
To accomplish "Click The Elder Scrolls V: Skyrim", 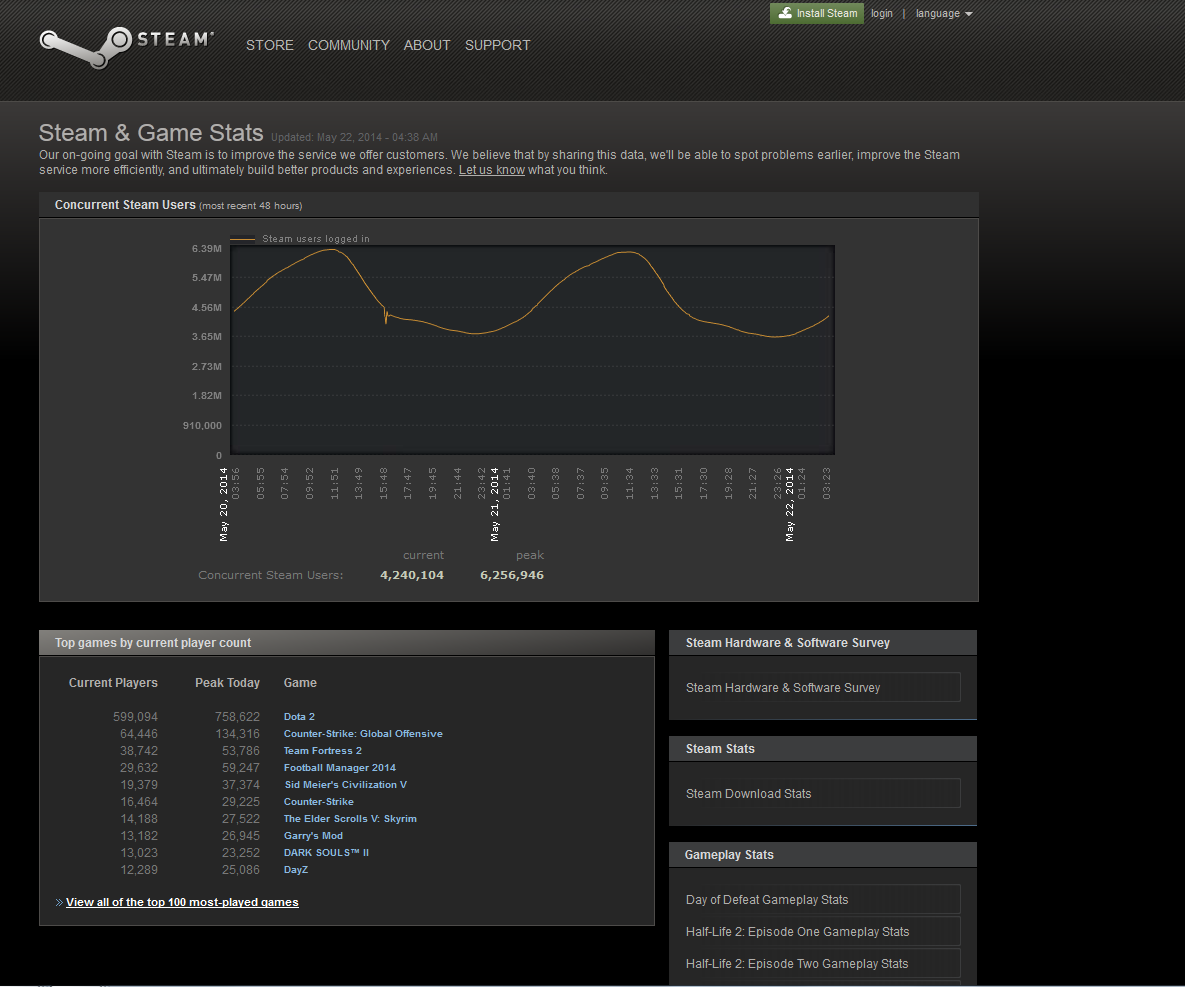I will (x=350, y=819).
